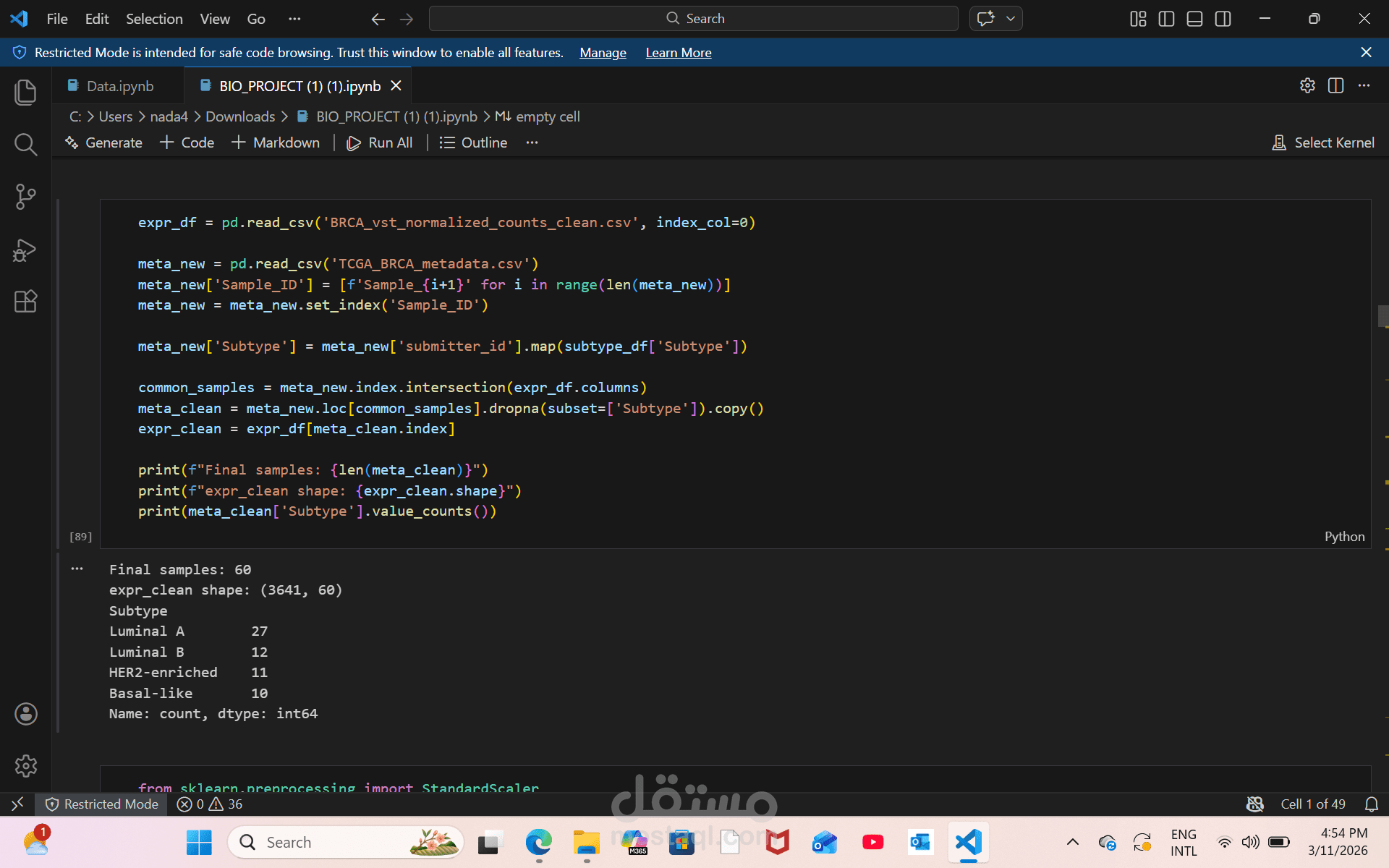Switch to the Data.ipynb tab
The height and width of the screenshot is (868, 1389).
point(119,86)
